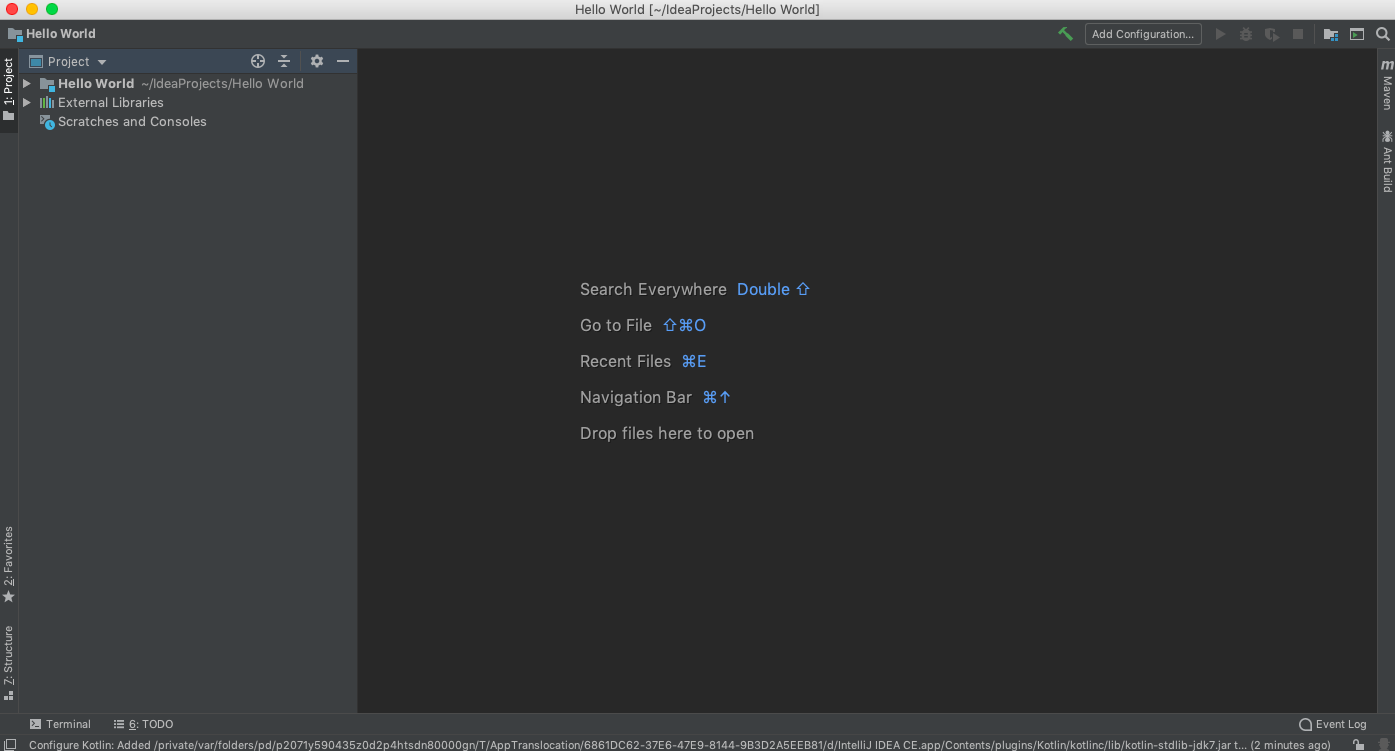Click Hello World in navigation bar
This screenshot has height=751, width=1395.
61,34
